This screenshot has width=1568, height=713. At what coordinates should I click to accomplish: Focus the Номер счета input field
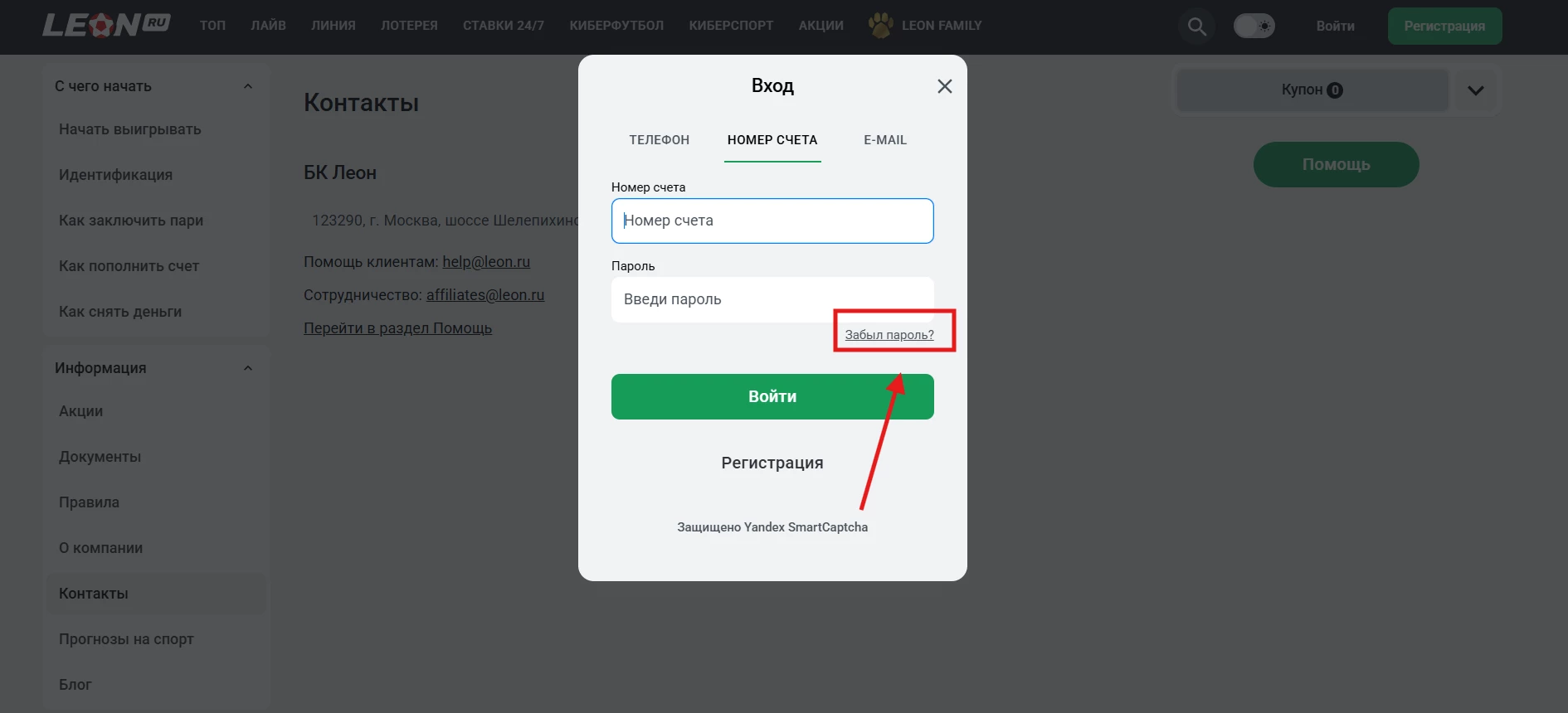[x=772, y=221]
